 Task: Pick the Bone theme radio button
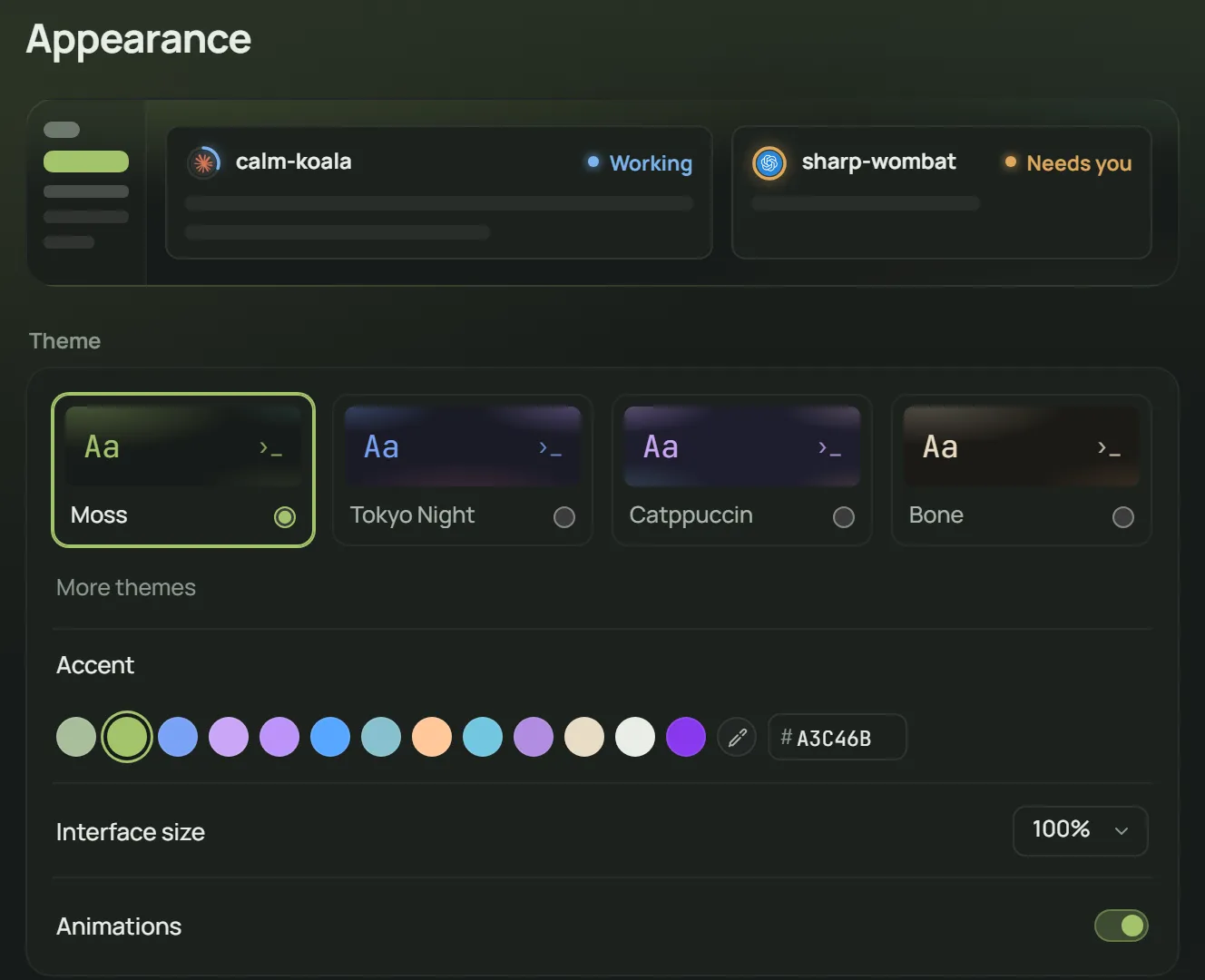pyautogui.click(x=1123, y=517)
